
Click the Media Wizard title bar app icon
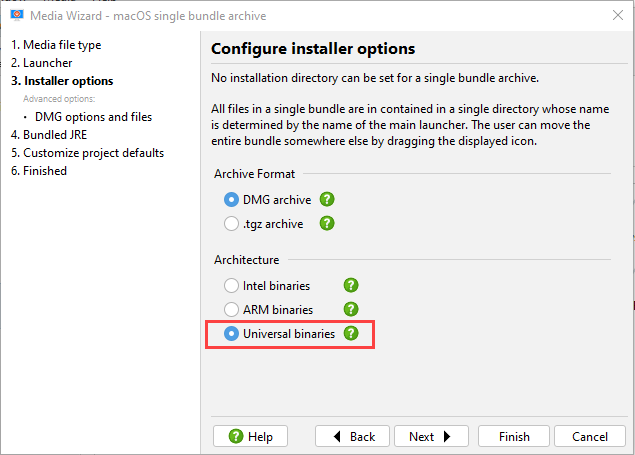[17, 15]
